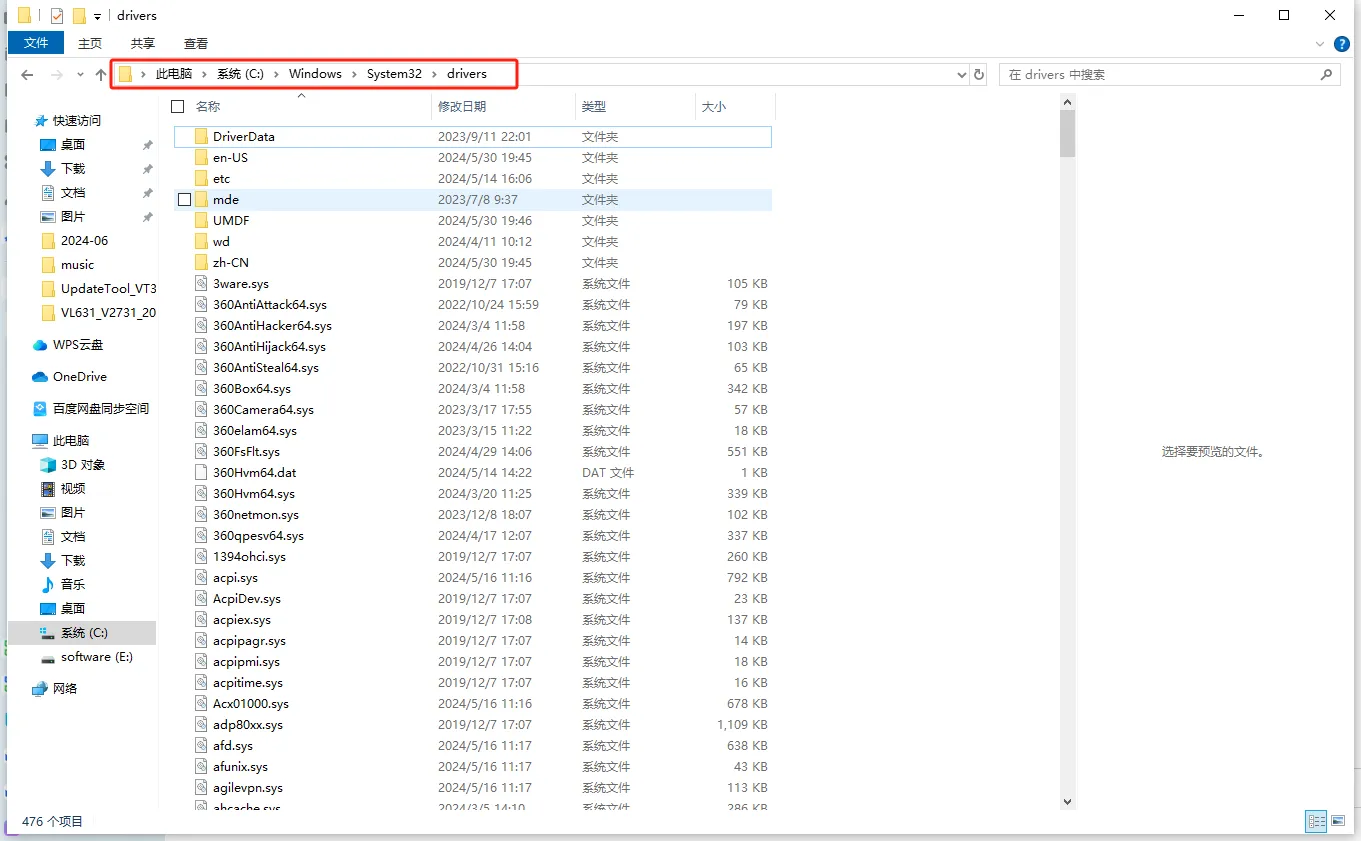Viewport: 1361px width, 841px height.
Task: Open the 文件 menu tab
Action: [36, 43]
